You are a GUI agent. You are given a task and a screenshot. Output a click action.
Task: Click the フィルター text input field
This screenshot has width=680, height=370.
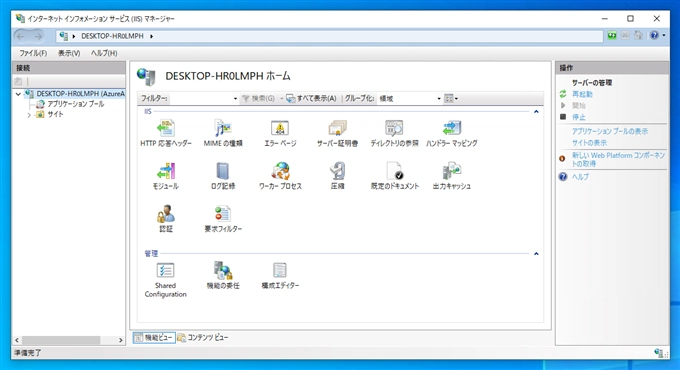200,98
